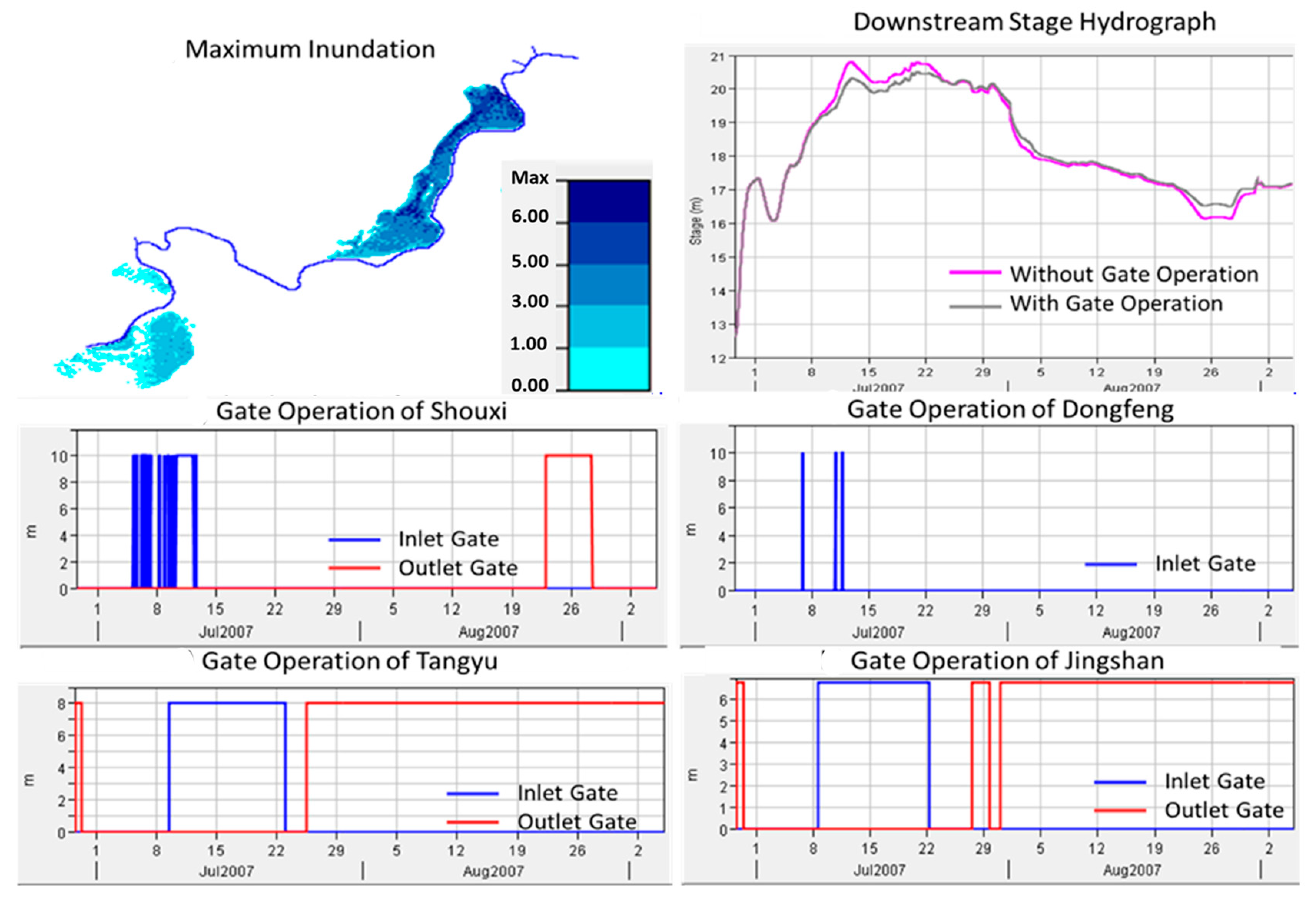Click Gate Operation of Tangyu heading

pyautogui.click(x=349, y=661)
